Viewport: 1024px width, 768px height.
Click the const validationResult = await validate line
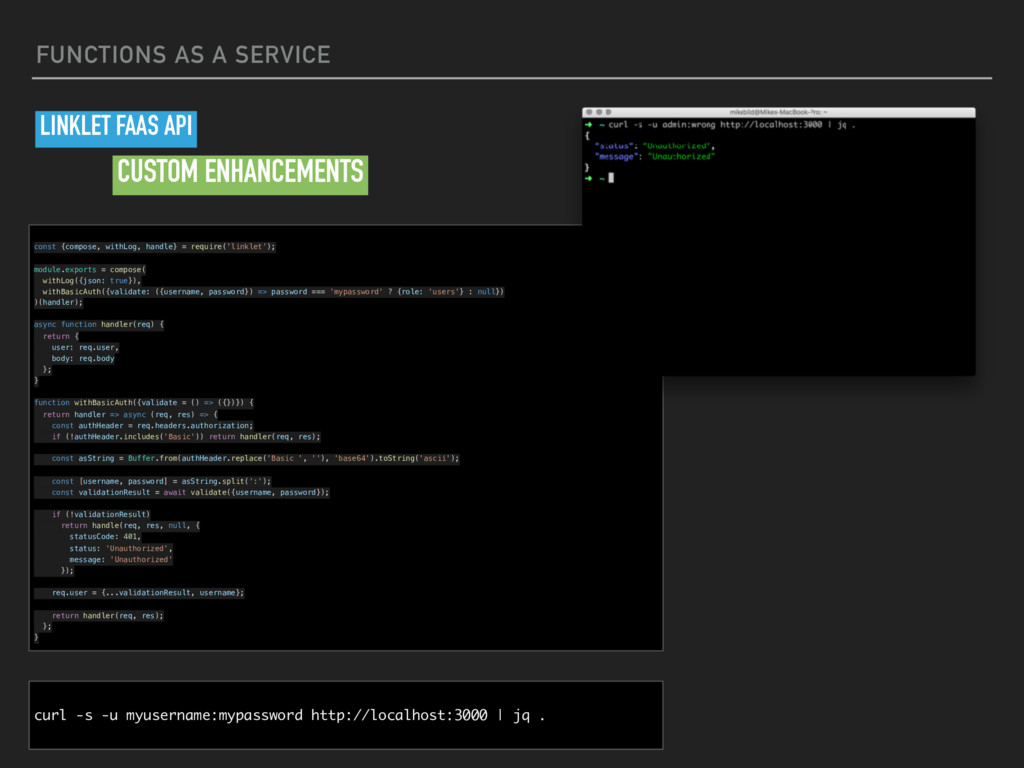(x=191, y=492)
